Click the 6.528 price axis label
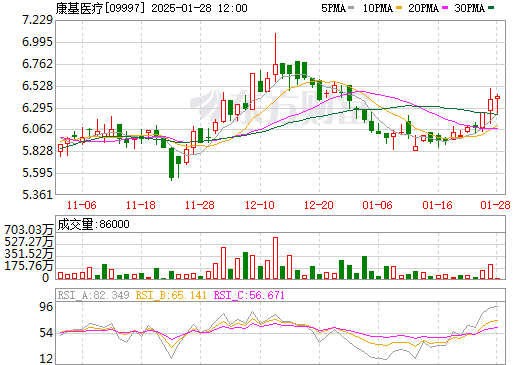 click(x=37, y=86)
